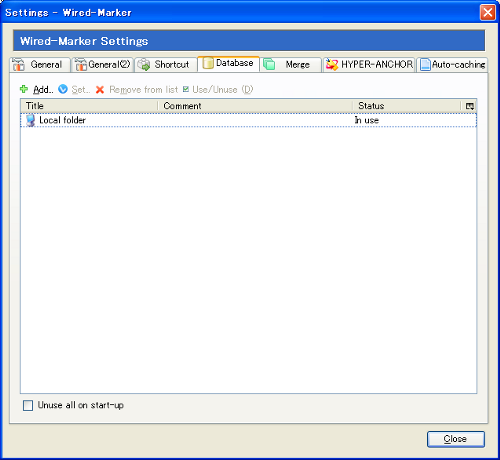The width and height of the screenshot is (500, 460).
Task: Sort by the Title column header
Action: click(x=89, y=106)
